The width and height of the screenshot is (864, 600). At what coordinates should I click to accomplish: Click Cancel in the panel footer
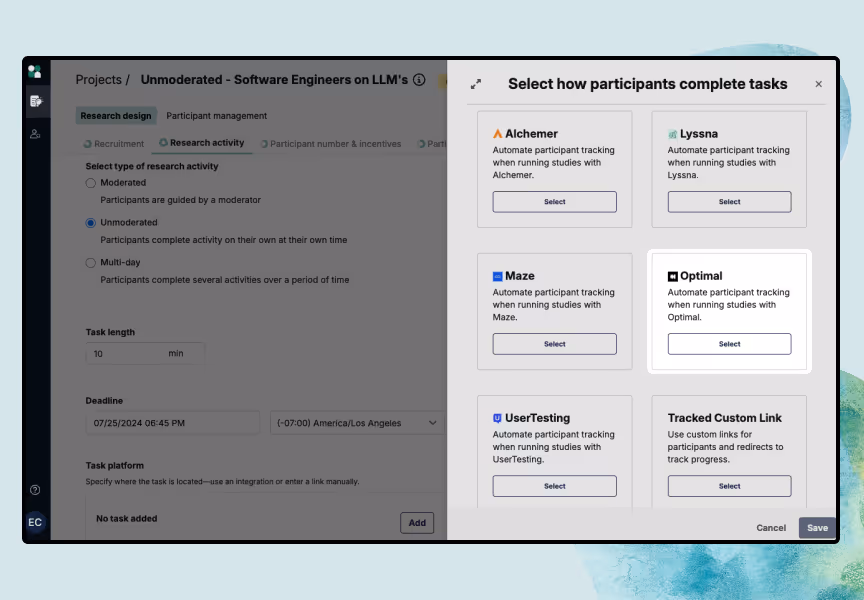771,528
